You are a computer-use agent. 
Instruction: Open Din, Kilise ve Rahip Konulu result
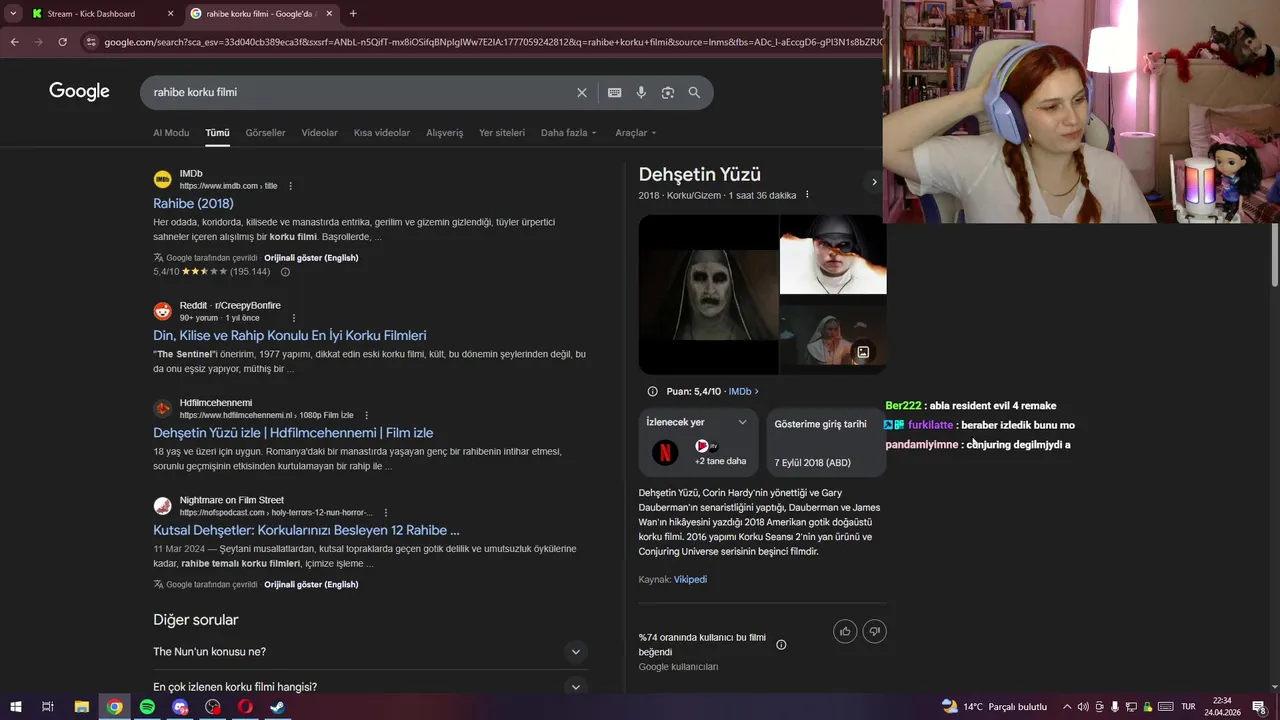[x=290, y=335]
